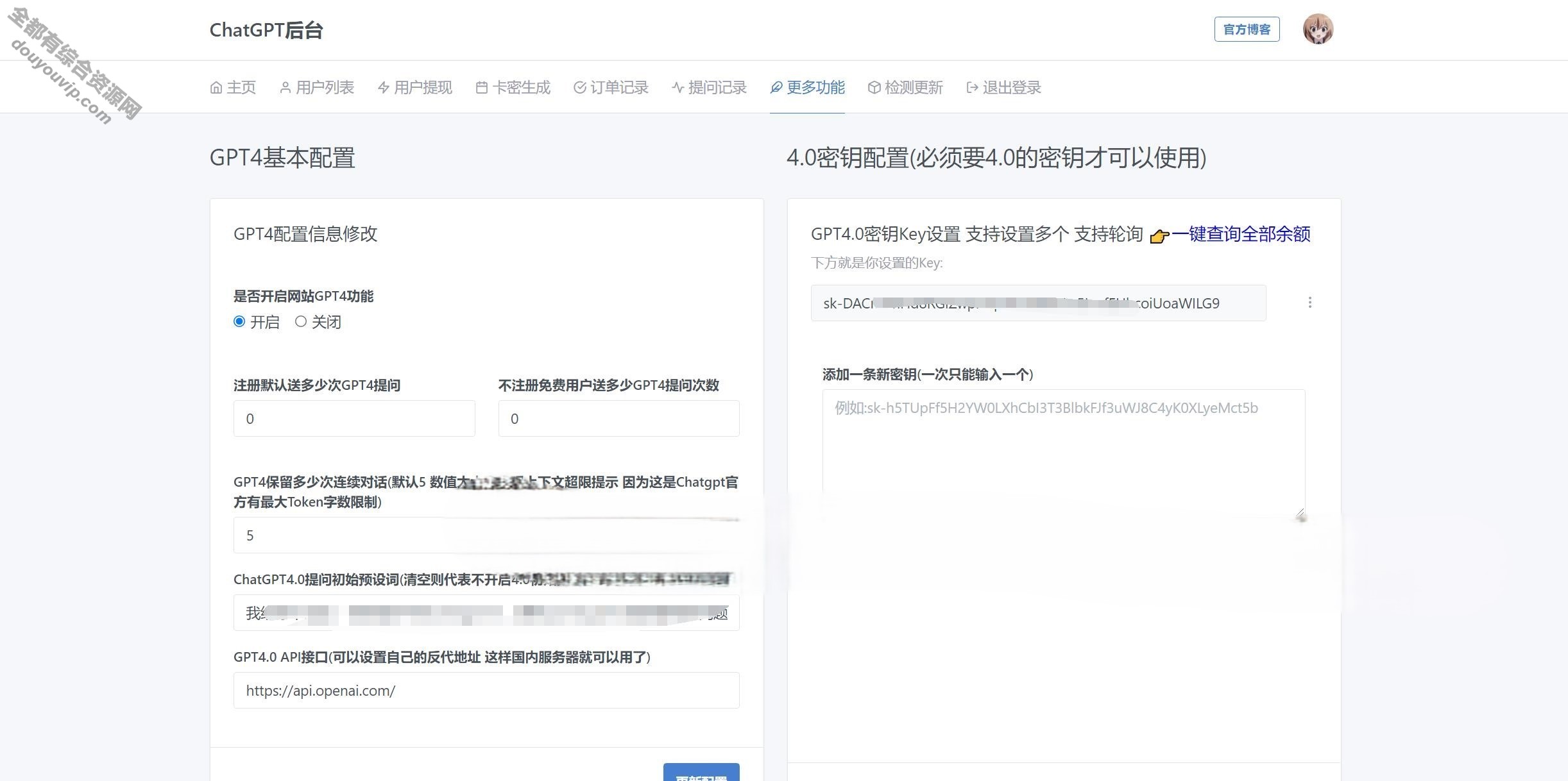Focus the 添加一条新密钥 textarea
1568x781 pixels.
point(1064,453)
